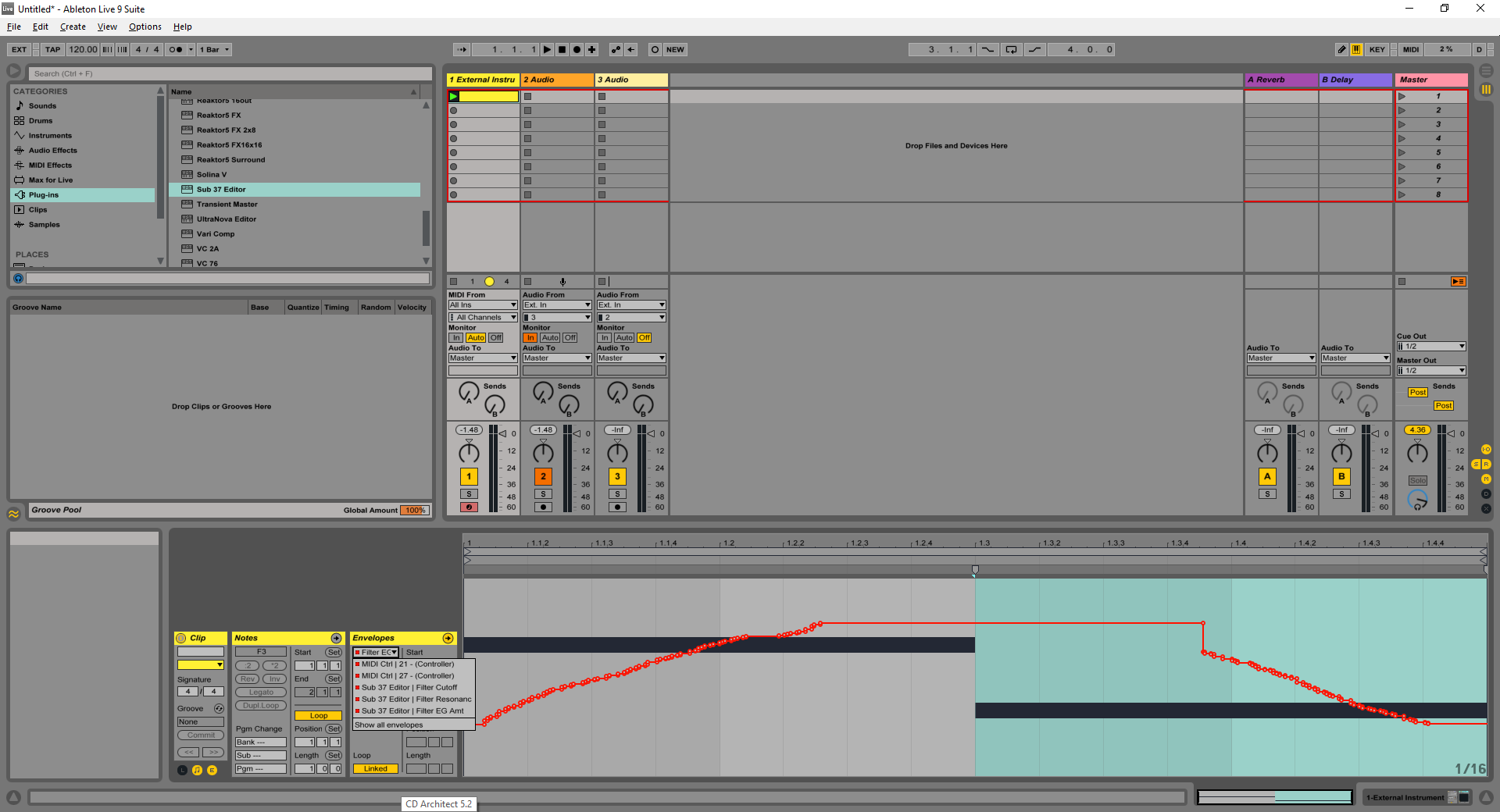Enable Draw Mode pencil icon
The width and height of the screenshot is (1500, 812).
(x=1341, y=49)
